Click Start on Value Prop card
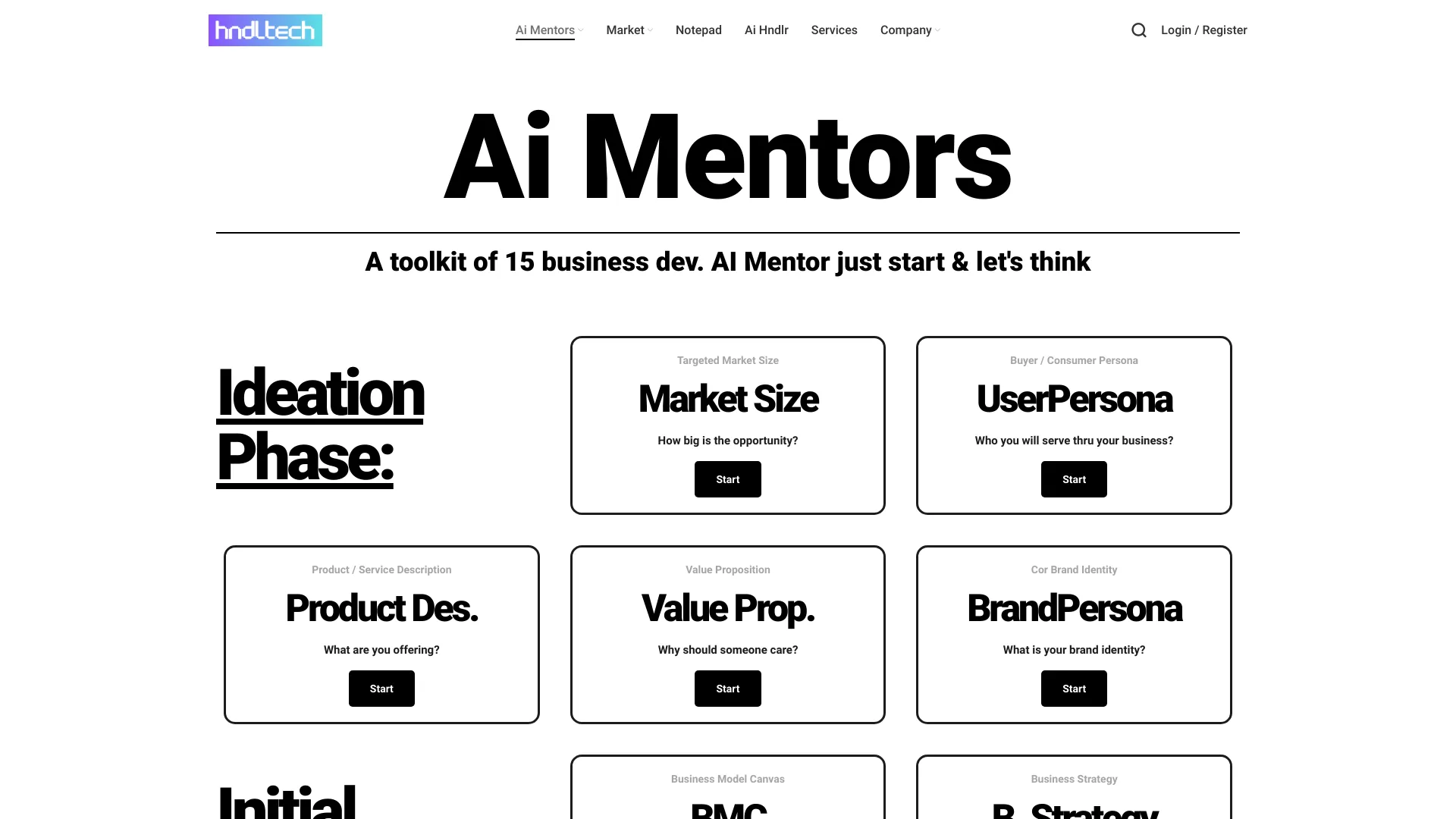Screen dimensions: 1456x819 pos(728,688)
